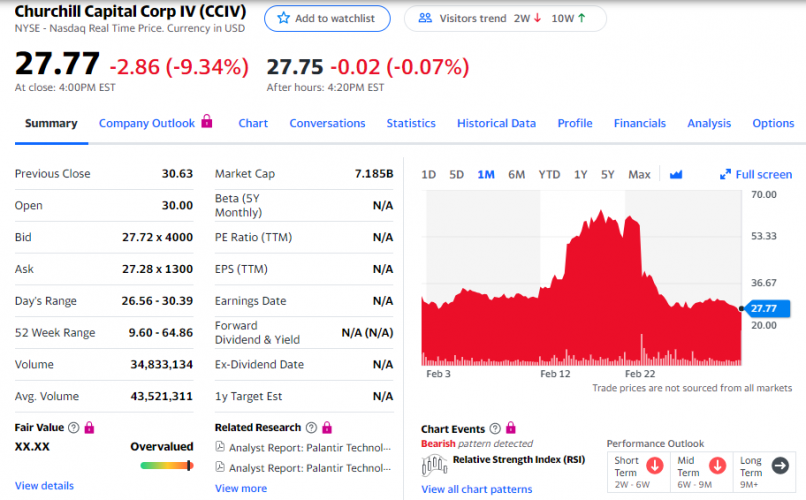Click View more under Related Research

click(241, 488)
